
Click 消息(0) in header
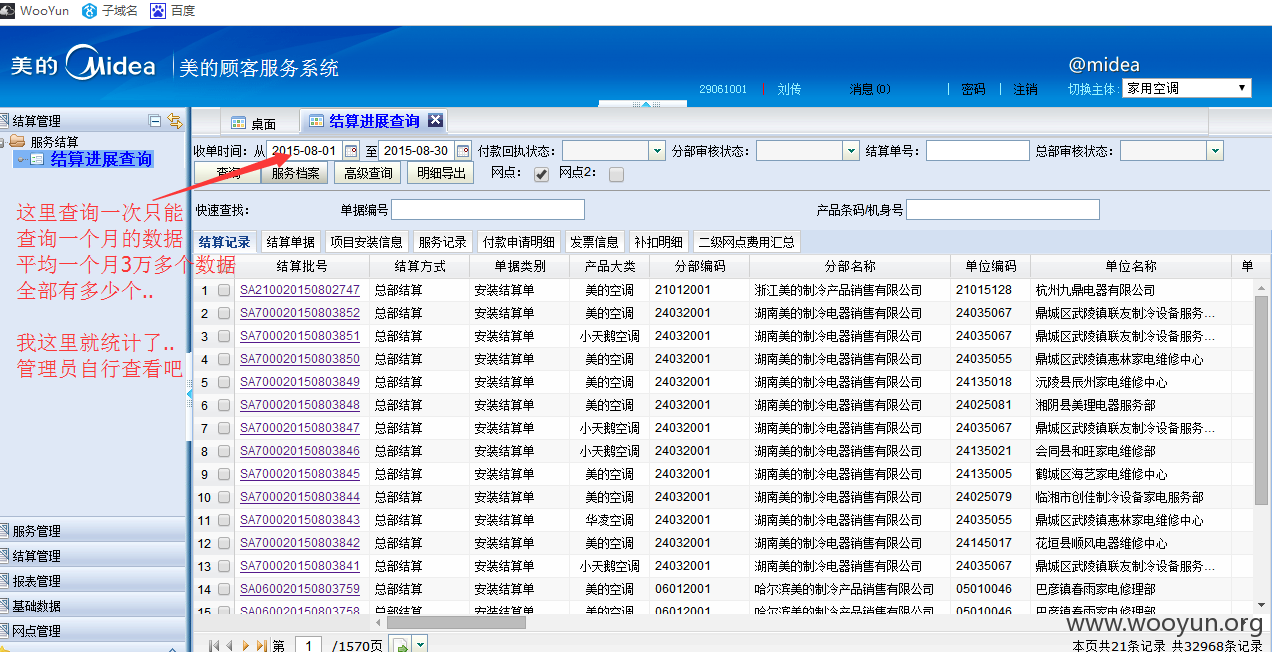pyautogui.click(x=870, y=89)
